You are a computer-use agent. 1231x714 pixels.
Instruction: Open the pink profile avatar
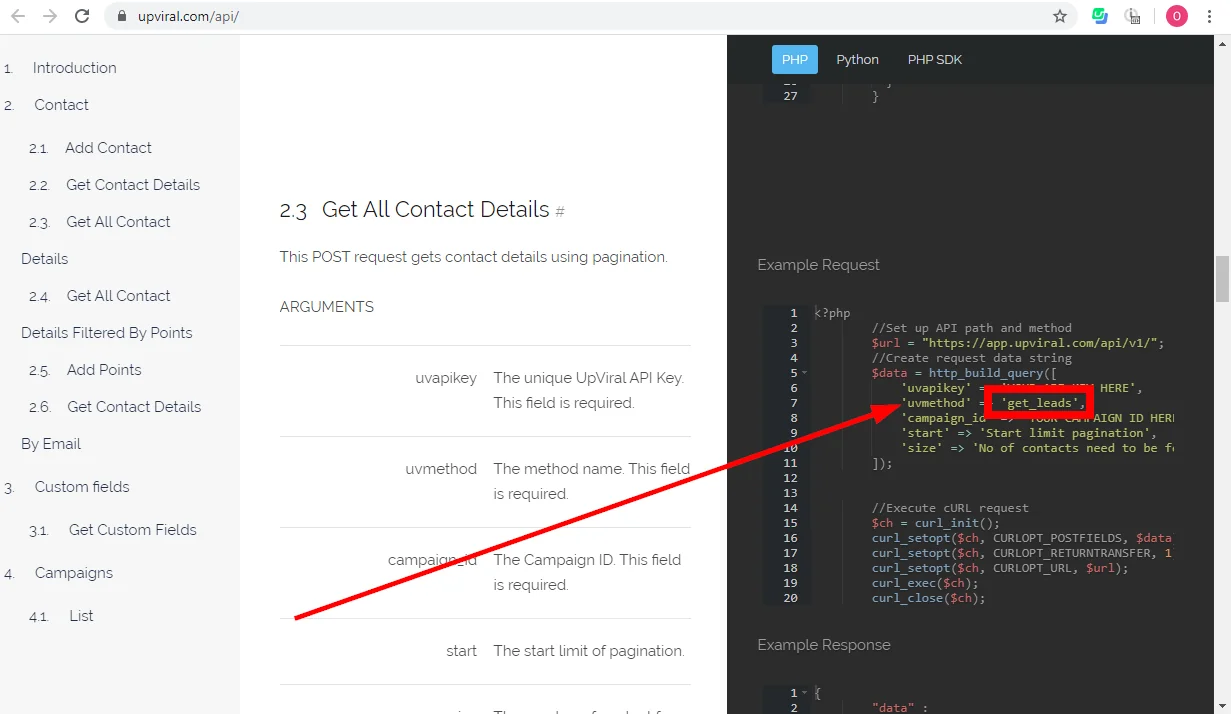(x=1176, y=16)
